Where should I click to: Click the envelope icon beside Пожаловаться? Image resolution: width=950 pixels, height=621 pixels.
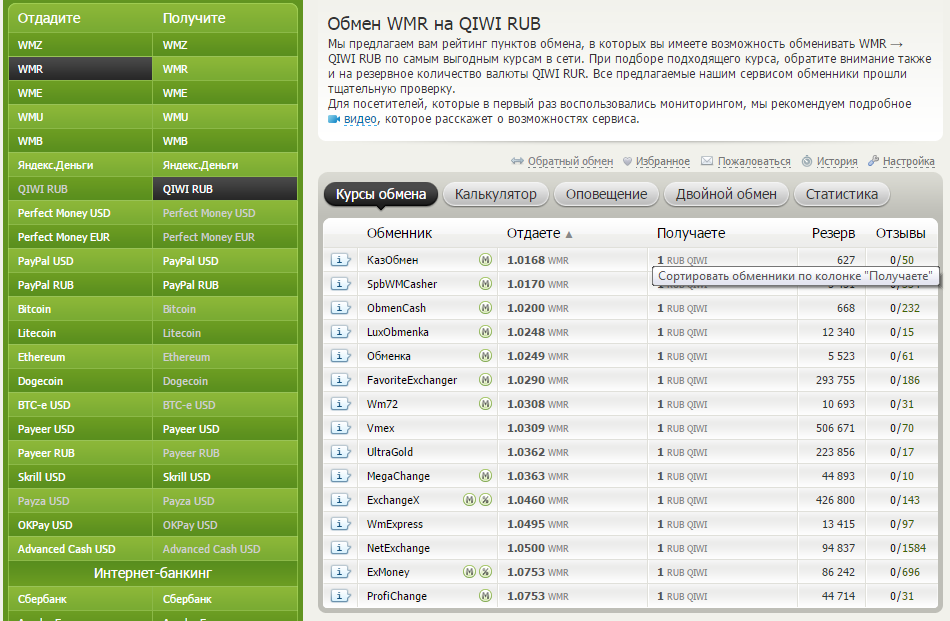click(x=707, y=161)
